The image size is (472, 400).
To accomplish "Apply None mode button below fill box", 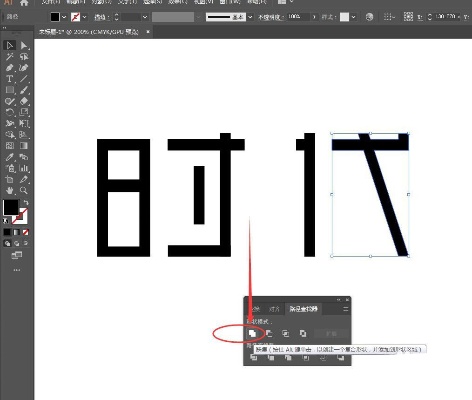I will [x=26, y=232].
